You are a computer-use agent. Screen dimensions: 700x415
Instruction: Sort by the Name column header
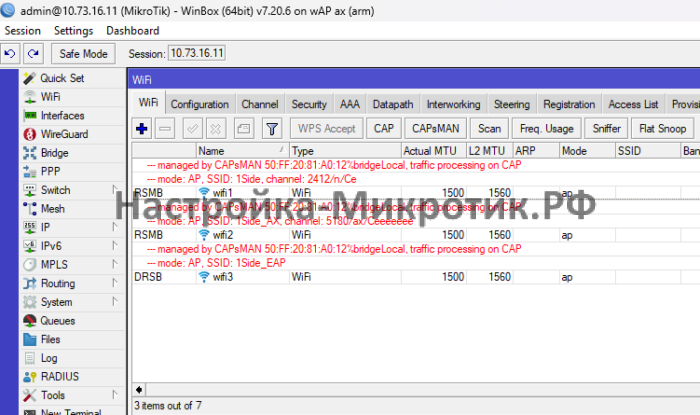[x=242, y=151]
